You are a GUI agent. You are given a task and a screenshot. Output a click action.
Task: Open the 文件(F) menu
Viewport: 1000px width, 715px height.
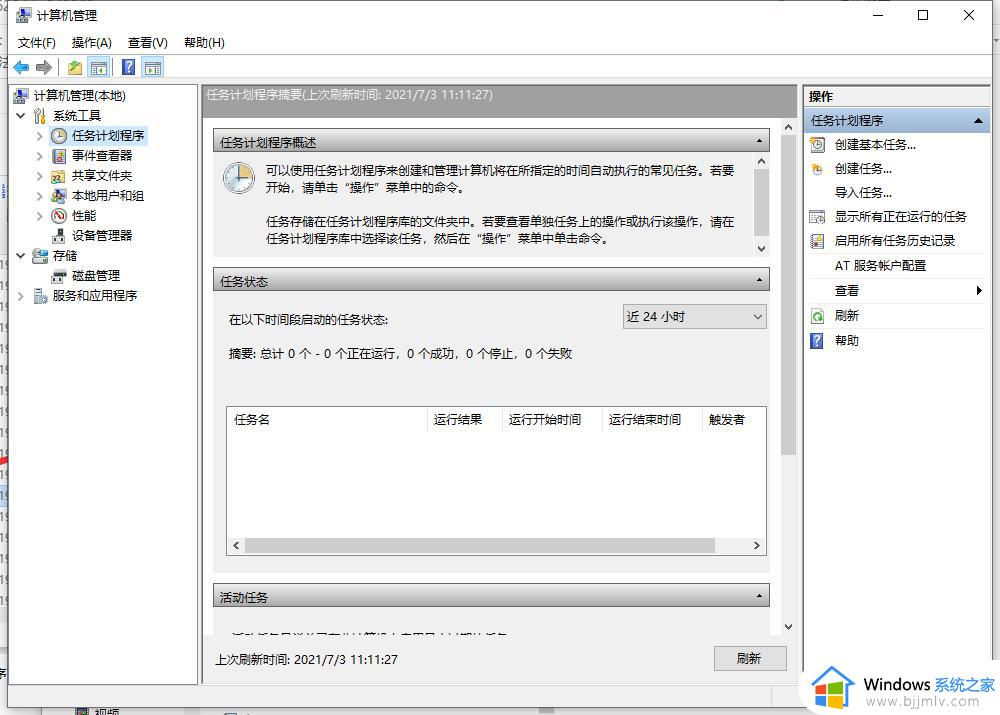coord(36,43)
